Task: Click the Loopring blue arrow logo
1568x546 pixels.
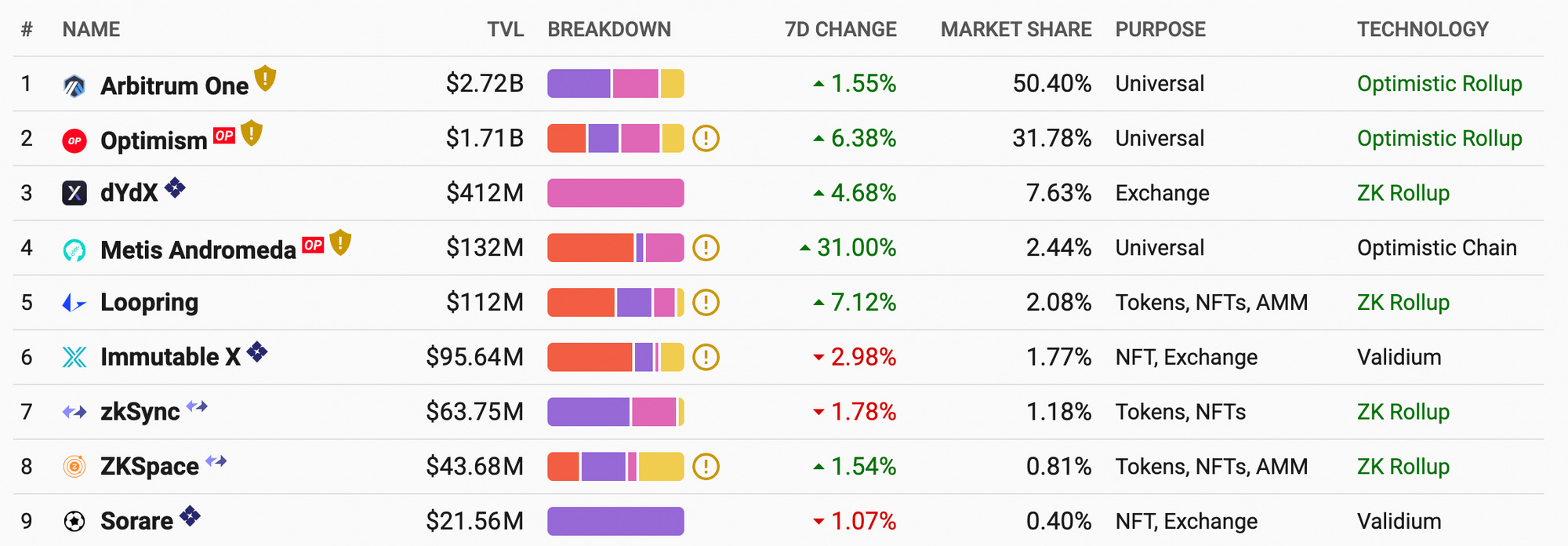Action: (74, 303)
